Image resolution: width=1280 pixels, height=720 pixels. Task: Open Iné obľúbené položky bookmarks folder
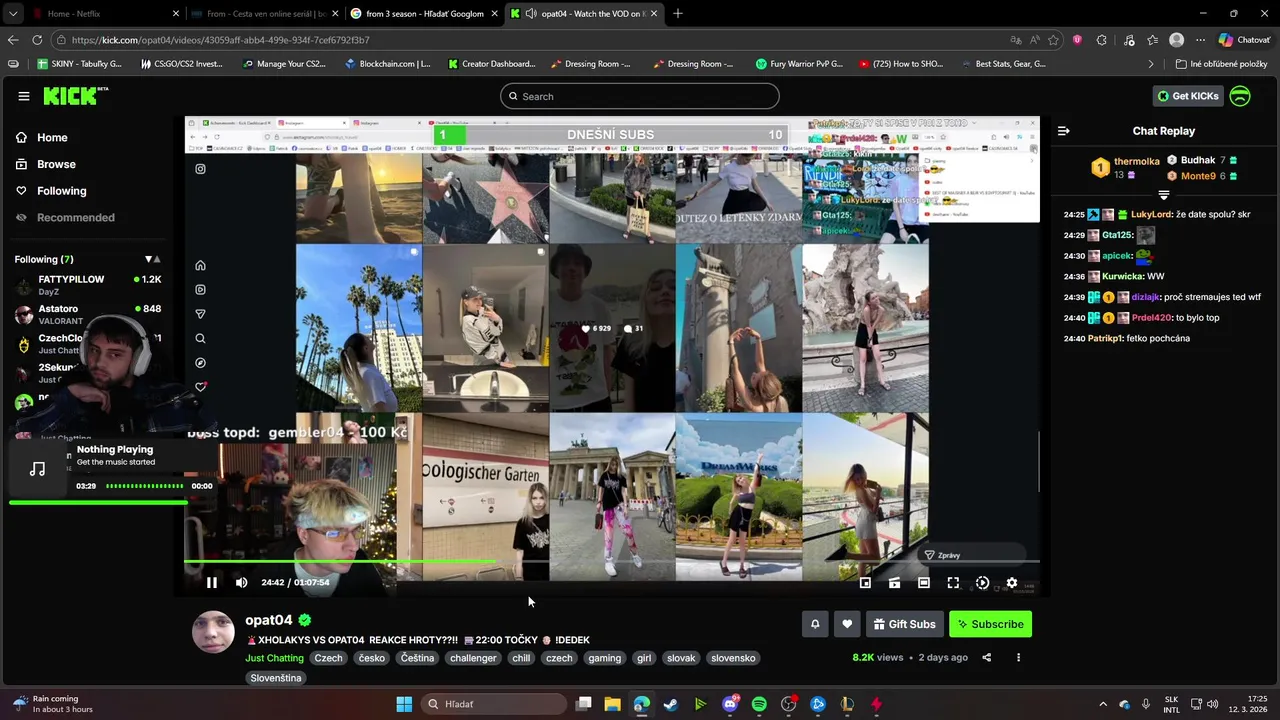point(1222,64)
